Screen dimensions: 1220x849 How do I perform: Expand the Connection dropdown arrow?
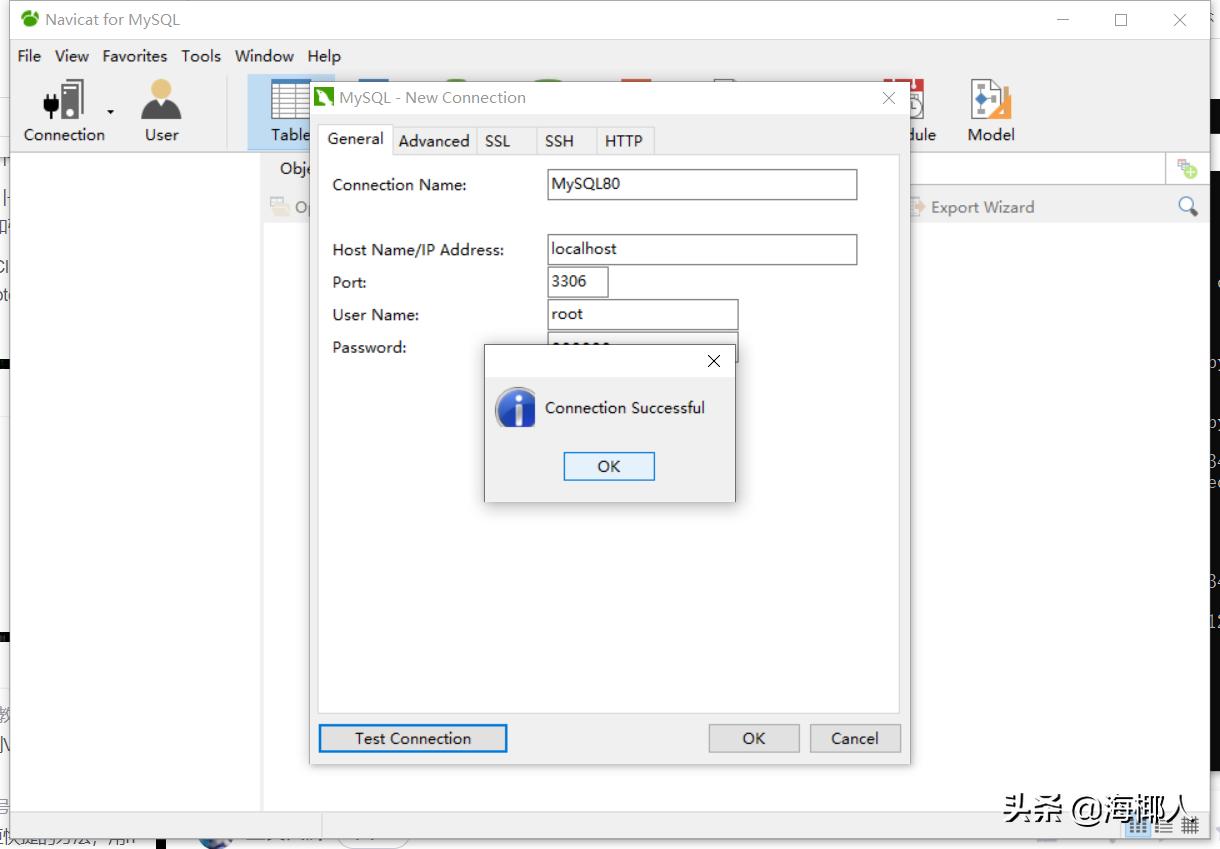(x=111, y=112)
